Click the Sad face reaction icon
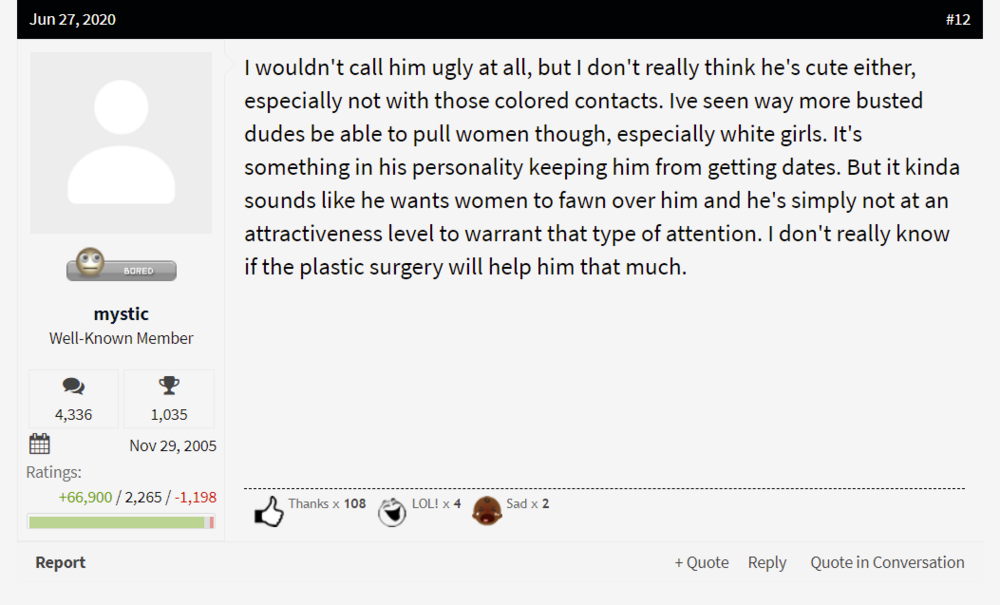1000x605 pixels. pyautogui.click(x=487, y=511)
